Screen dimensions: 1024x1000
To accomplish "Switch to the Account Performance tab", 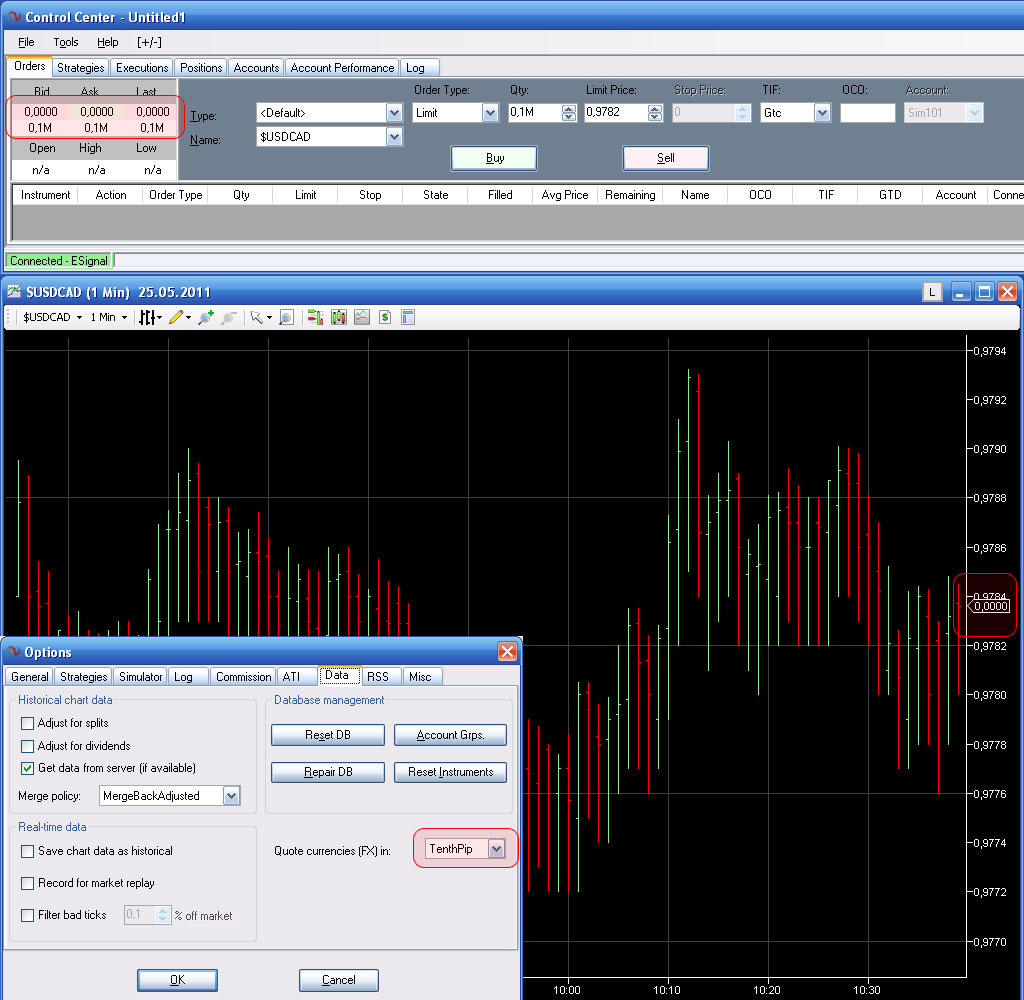I will tap(342, 68).
